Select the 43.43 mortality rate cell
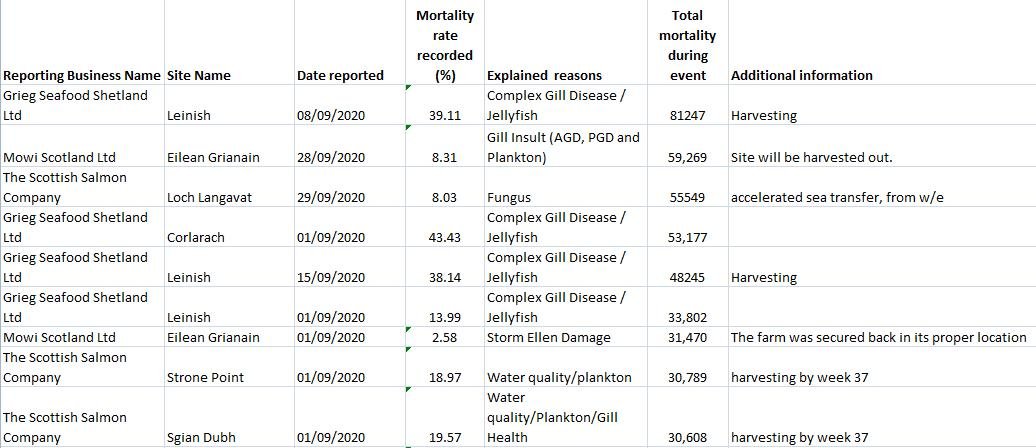The width and height of the screenshot is (1036, 448). click(x=444, y=237)
